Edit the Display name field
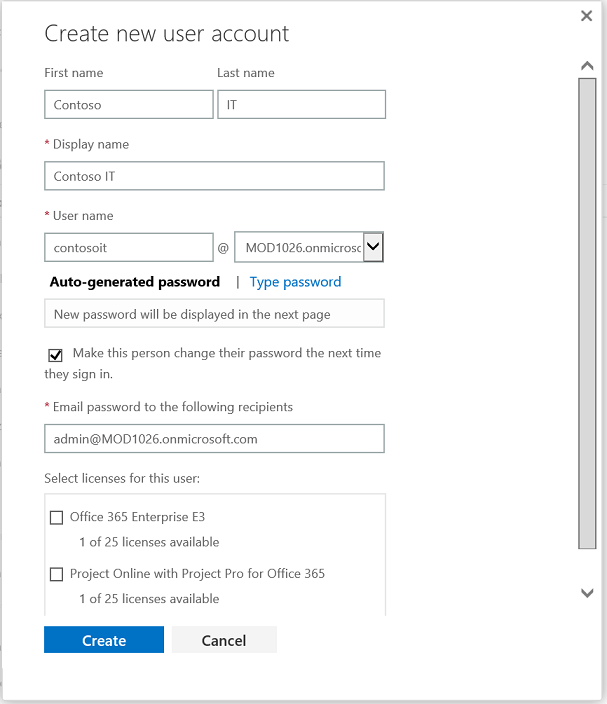The height and width of the screenshot is (704, 607). point(214,176)
